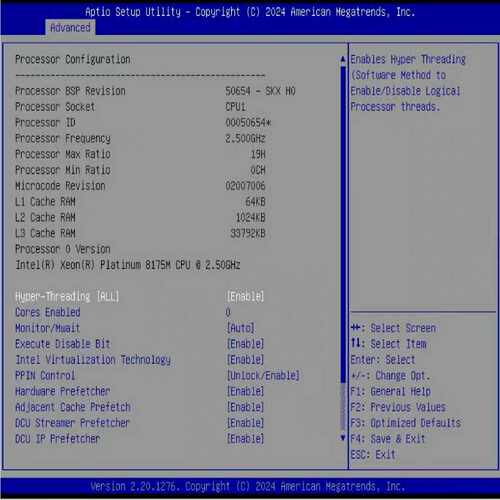Click the scrollbar down arrow
This screenshot has height=500, width=500.
[343, 438]
